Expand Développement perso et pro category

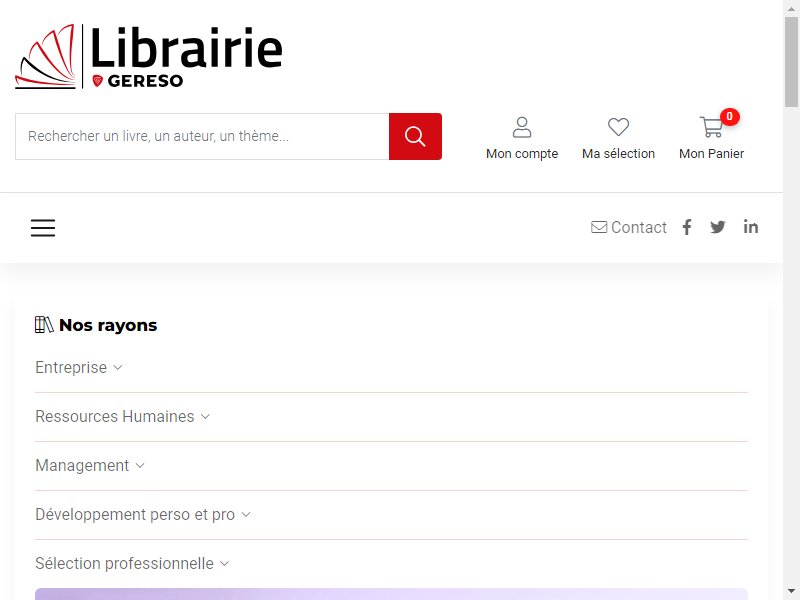pos(143,514)
